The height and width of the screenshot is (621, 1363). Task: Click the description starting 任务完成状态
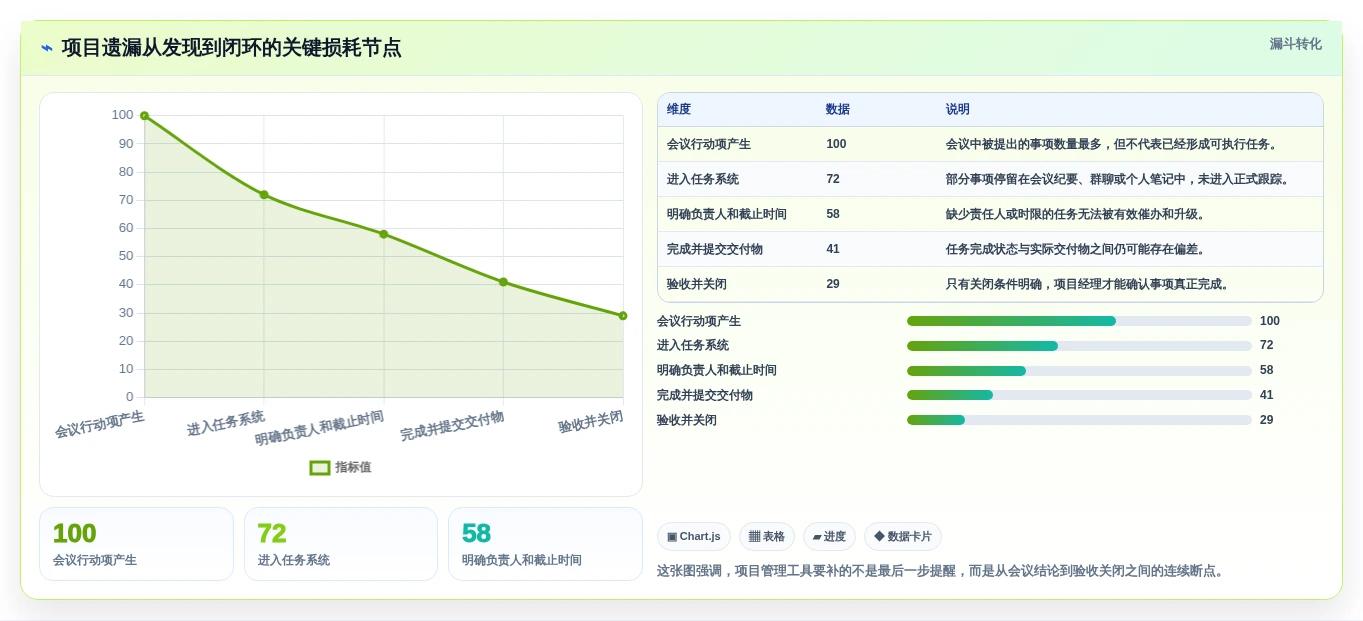1075,249
